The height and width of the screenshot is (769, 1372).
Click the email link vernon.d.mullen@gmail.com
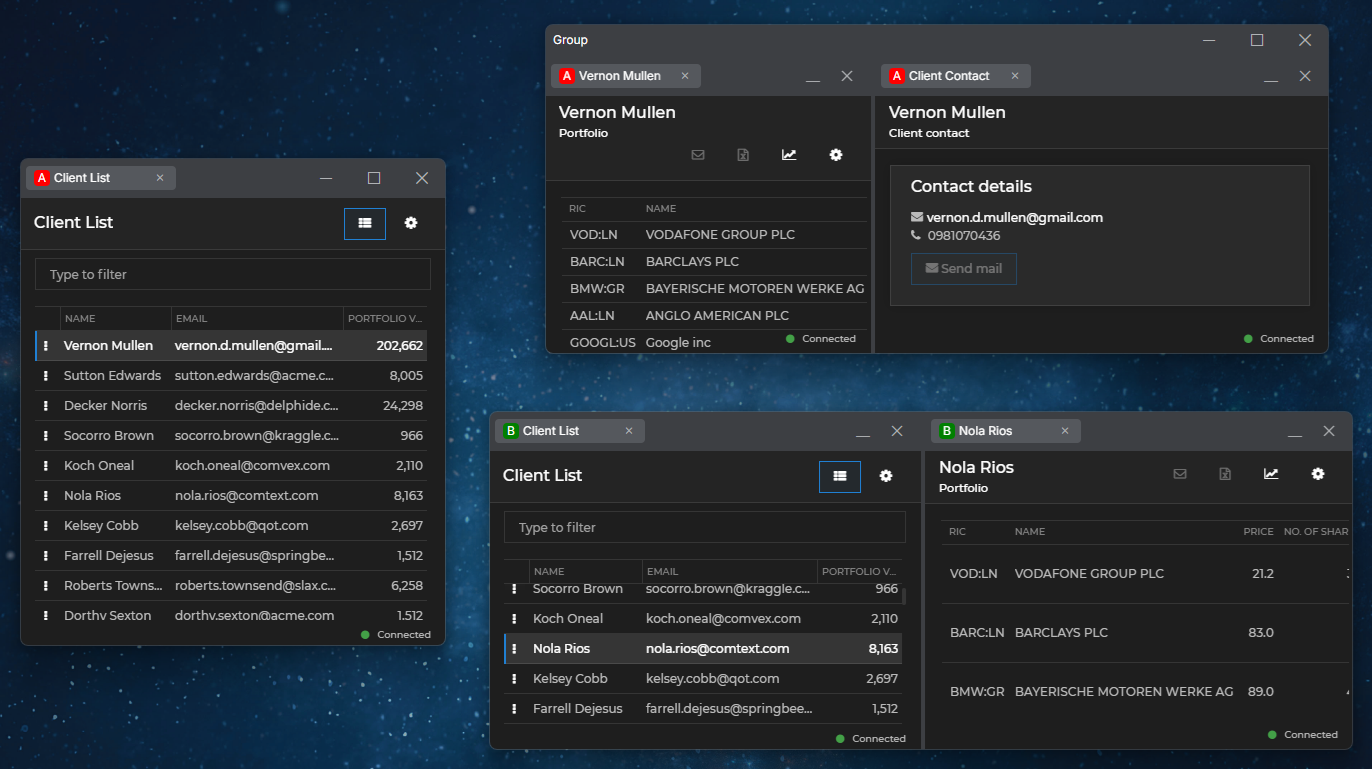[x=1014, y=217]
